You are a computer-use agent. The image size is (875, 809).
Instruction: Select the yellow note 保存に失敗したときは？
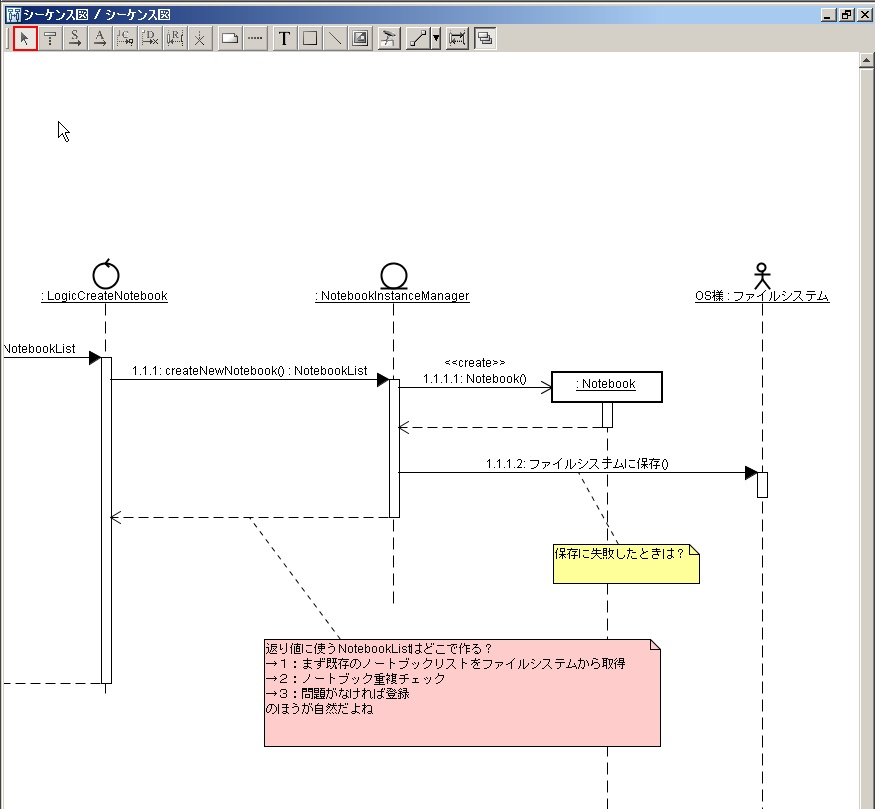[x=626, y=564]
